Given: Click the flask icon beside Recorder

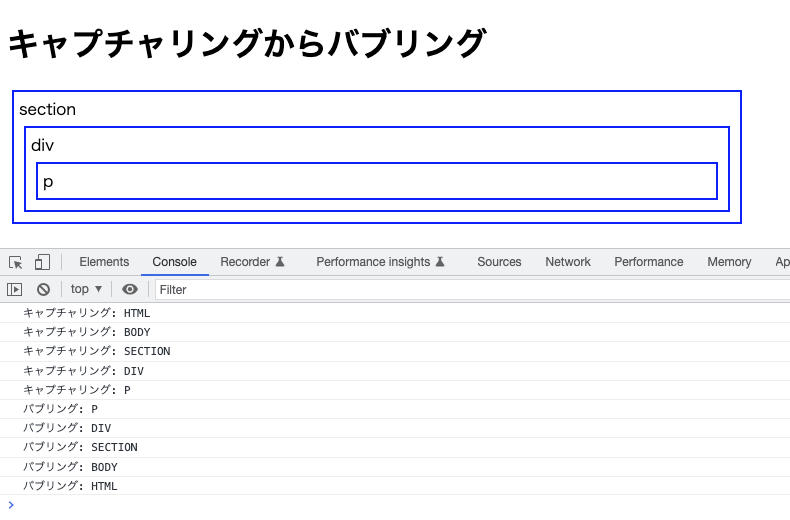Looking at the screenshot, I should (280, 262).
